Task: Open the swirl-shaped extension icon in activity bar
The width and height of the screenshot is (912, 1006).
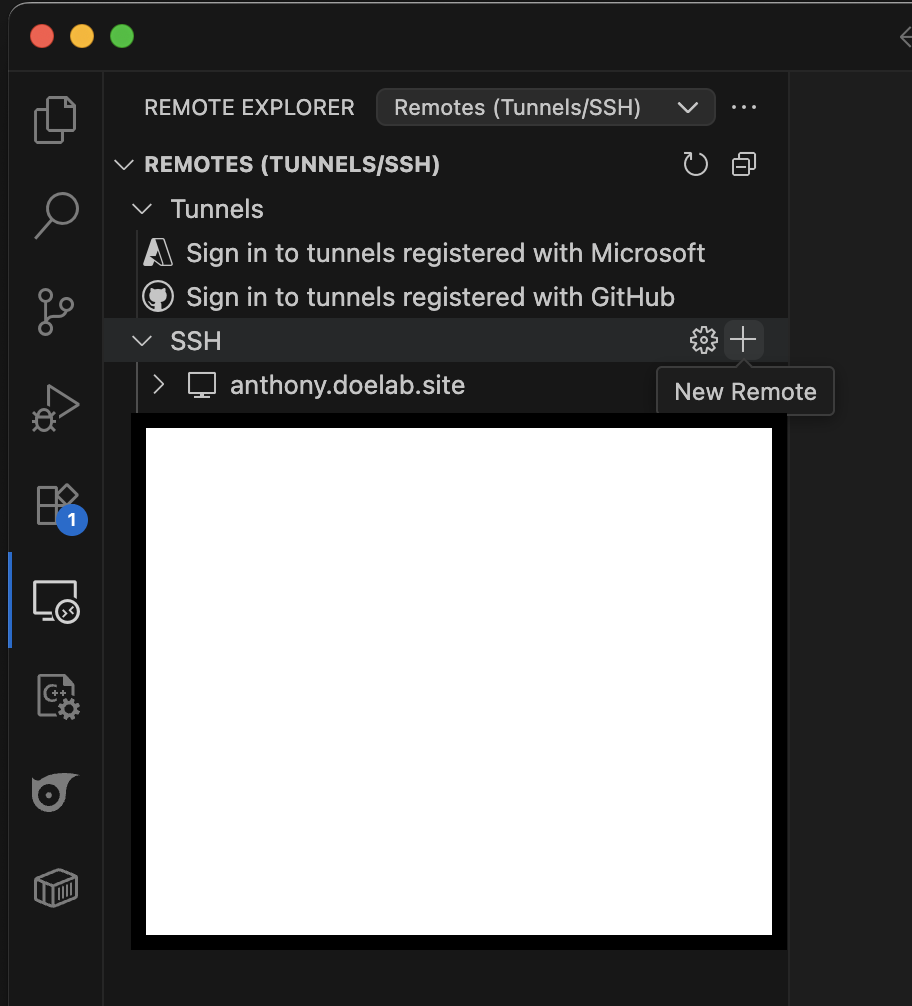Action: (x=55, y=792)
